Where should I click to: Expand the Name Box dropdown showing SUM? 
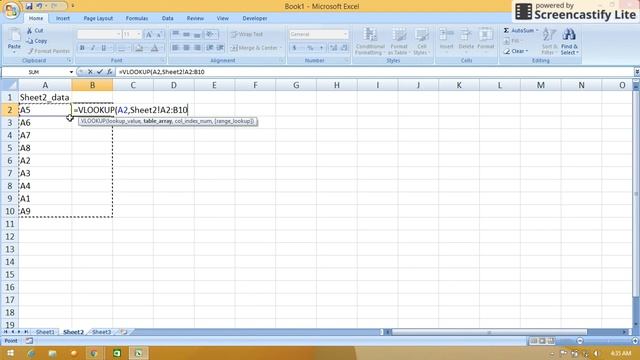pyautogui.click(x=71, y=72)
